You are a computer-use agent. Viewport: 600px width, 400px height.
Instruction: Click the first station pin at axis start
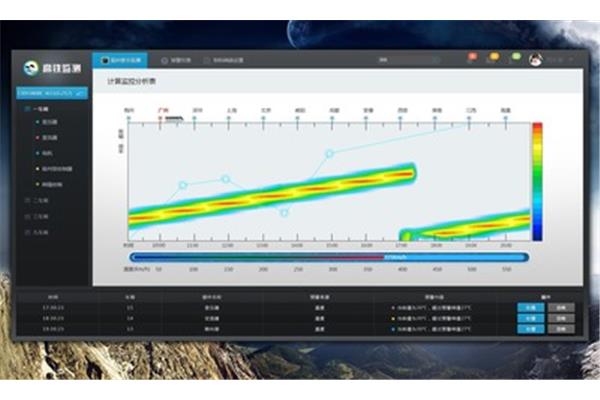pyautogui.click(x=129, y=119)
